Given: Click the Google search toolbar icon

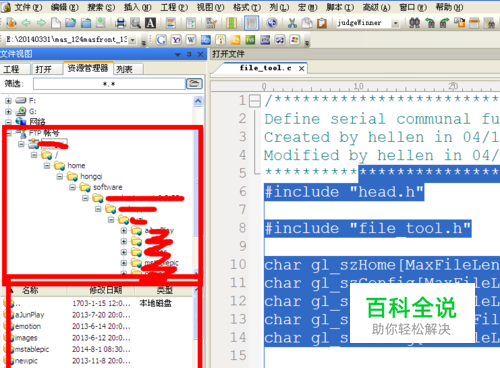Looking at the screenshot, I should [x=161, y=40].
